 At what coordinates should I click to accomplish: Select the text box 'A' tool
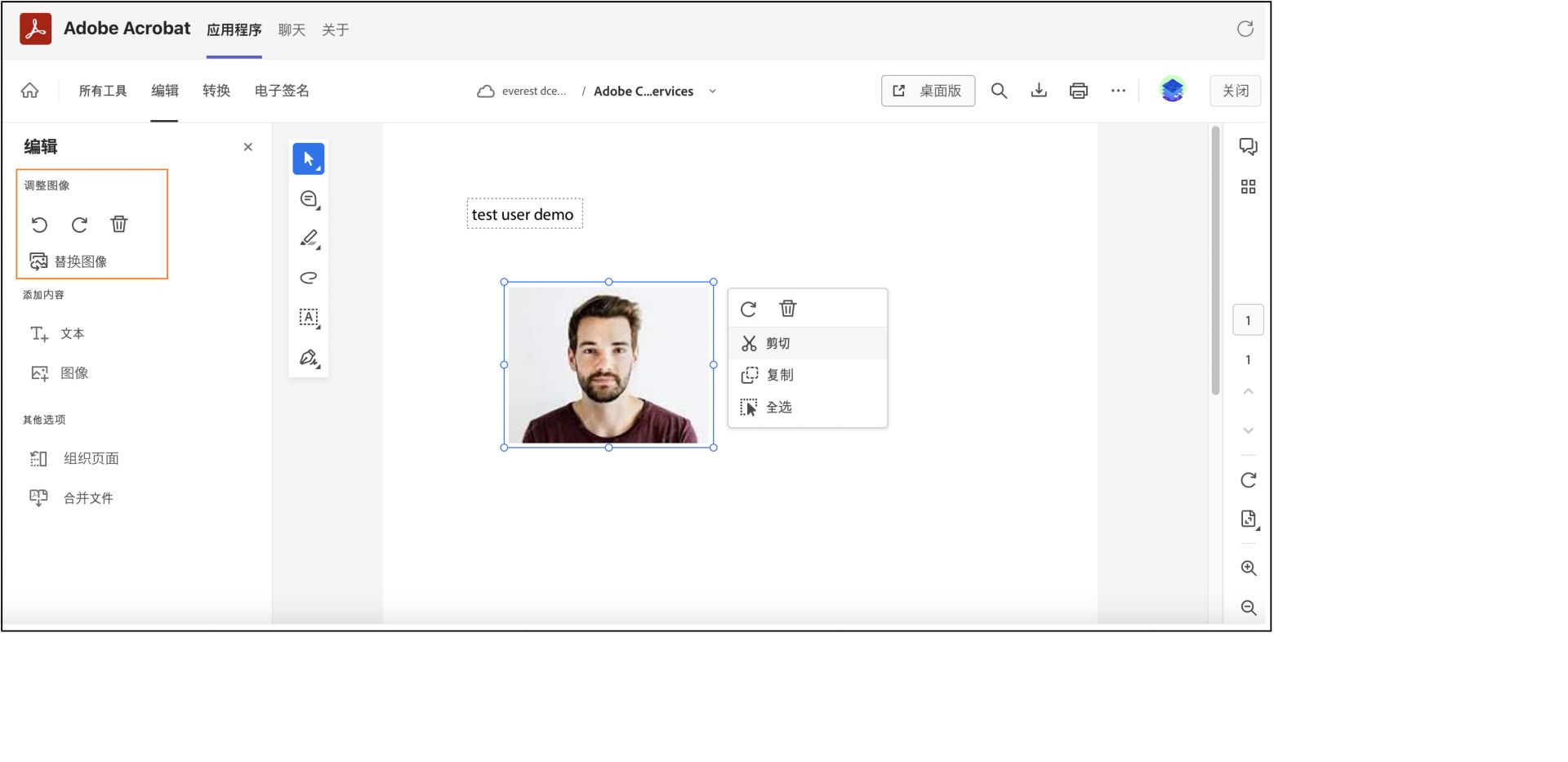pyautogui.click(x=309, y=317)
